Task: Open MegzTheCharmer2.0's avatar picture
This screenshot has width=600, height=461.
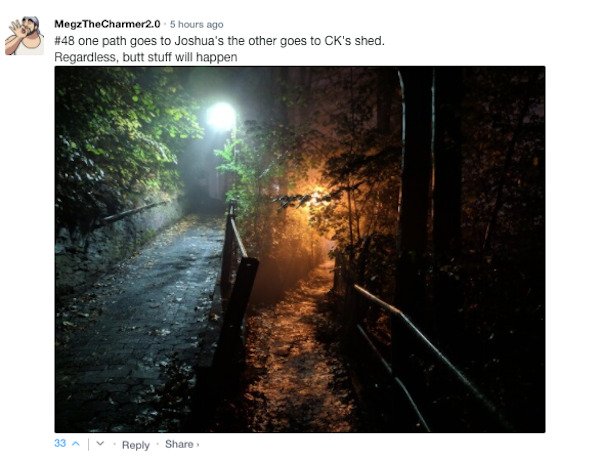Action: click(x=24, y=35)
